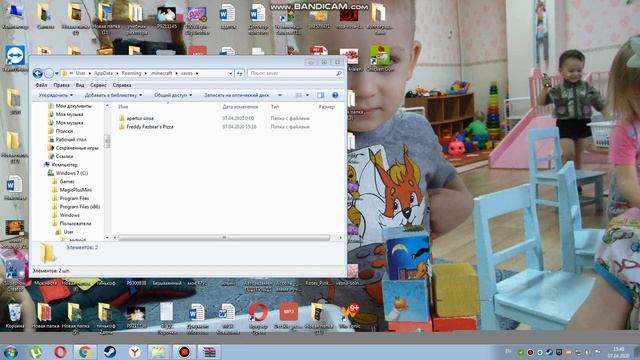Image resolution: width=640 pixels, height=360 pixels.
Task: Sort by the Имя column header
Action: 123,107
